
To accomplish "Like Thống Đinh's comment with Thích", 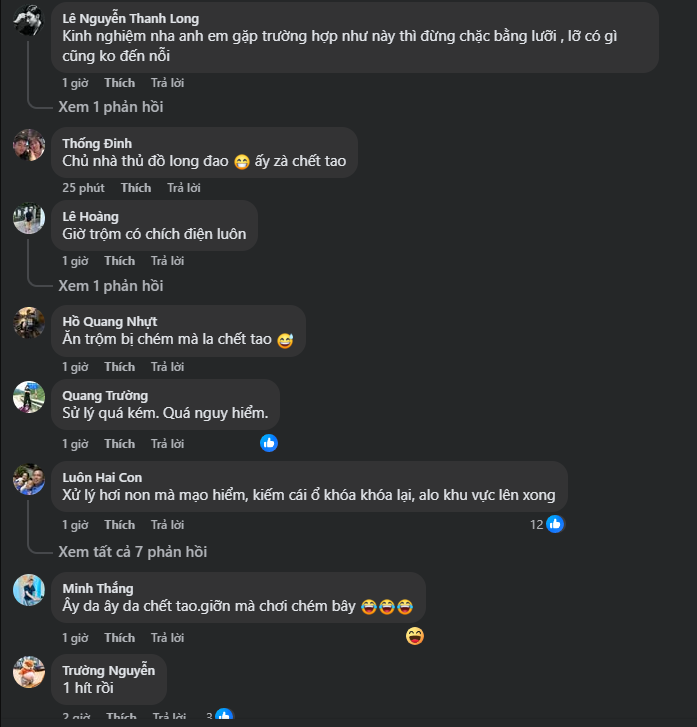I will point(136,188).
